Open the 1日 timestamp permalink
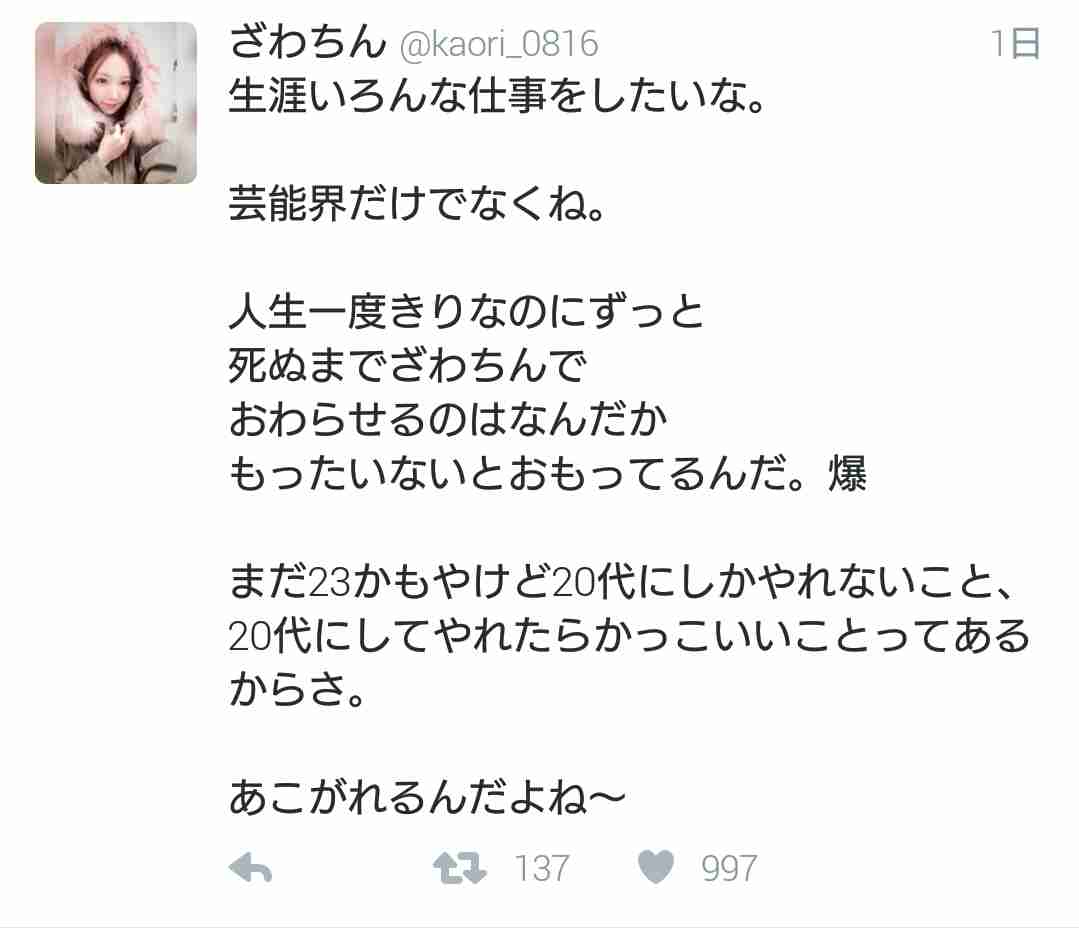Screen dimensions: 1079x928 pyautogui.click(x=1015, y=43)
